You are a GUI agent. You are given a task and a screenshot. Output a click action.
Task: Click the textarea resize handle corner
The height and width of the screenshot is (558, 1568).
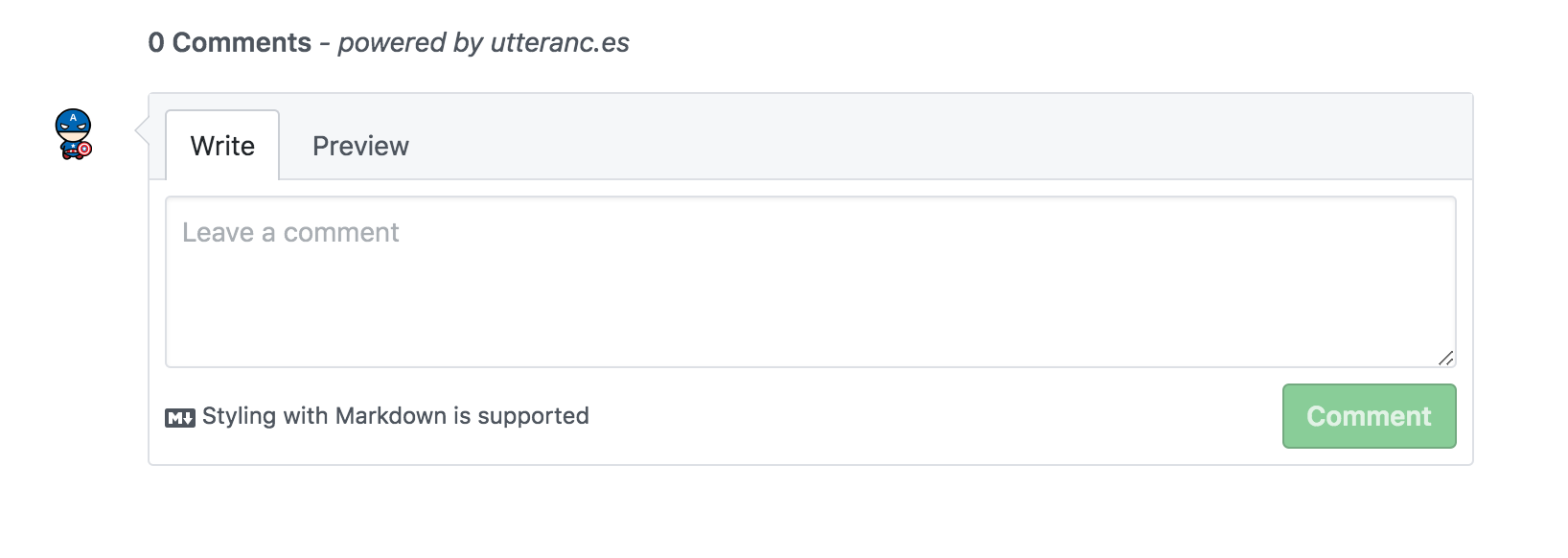tap(1445, 358)
